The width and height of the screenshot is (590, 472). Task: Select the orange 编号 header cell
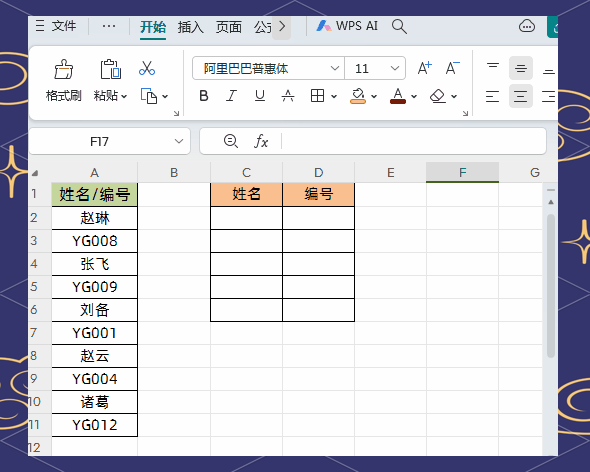coord(318,195)
